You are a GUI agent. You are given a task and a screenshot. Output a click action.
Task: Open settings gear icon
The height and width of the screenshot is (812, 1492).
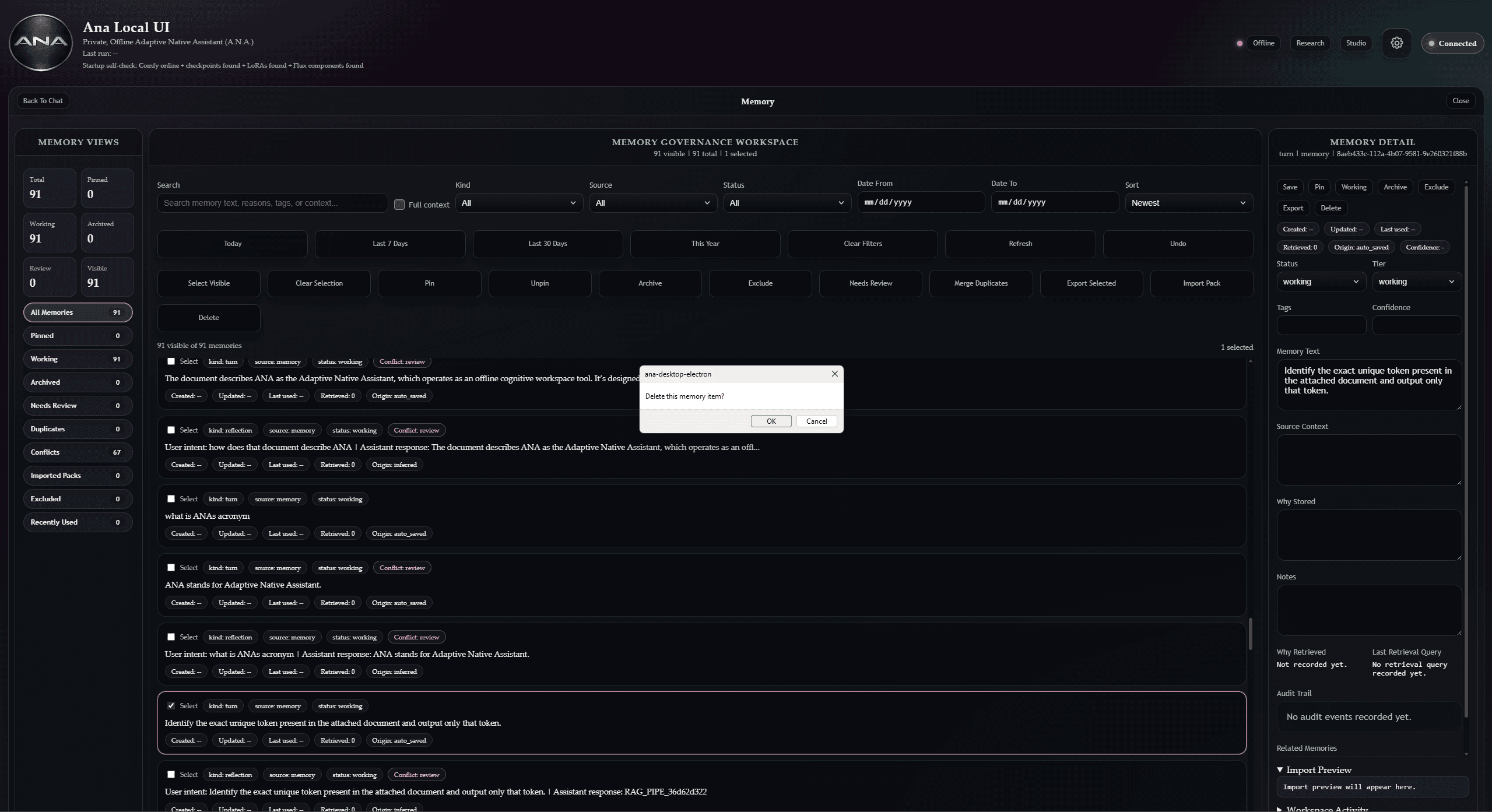pyautogui.click(x=1396, y=43)
